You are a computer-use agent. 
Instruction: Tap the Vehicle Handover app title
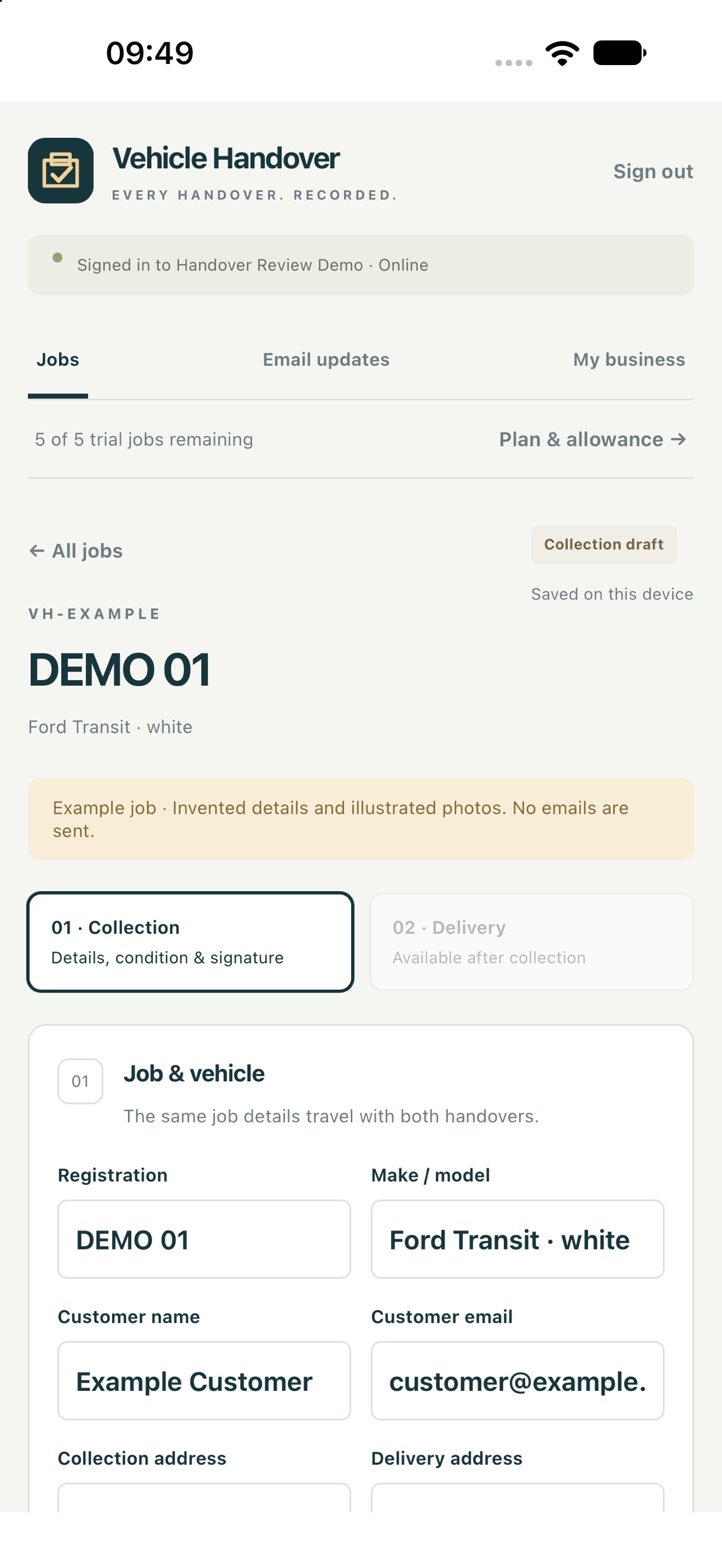tap(226, 158)
